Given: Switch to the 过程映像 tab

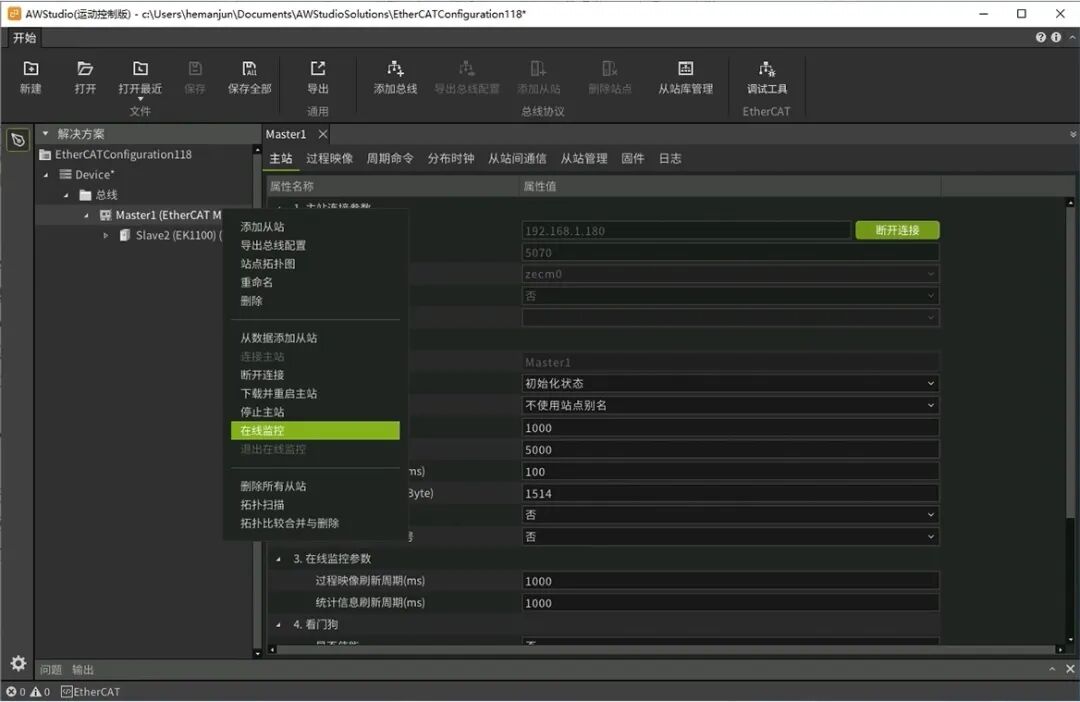Looking at the screenshot, I should tap(330, 159).
